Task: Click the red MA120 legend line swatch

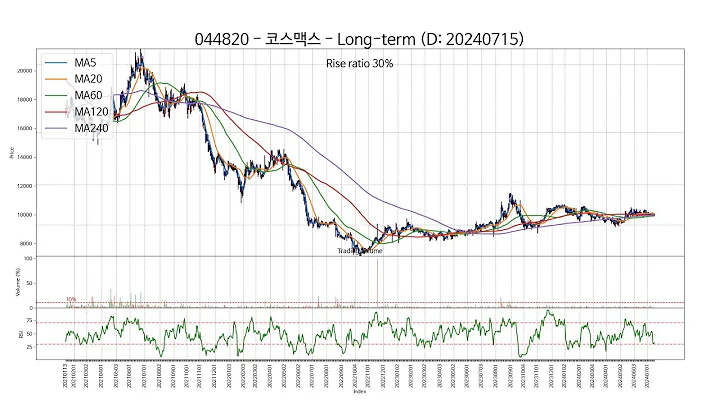Action: (56, 112)
